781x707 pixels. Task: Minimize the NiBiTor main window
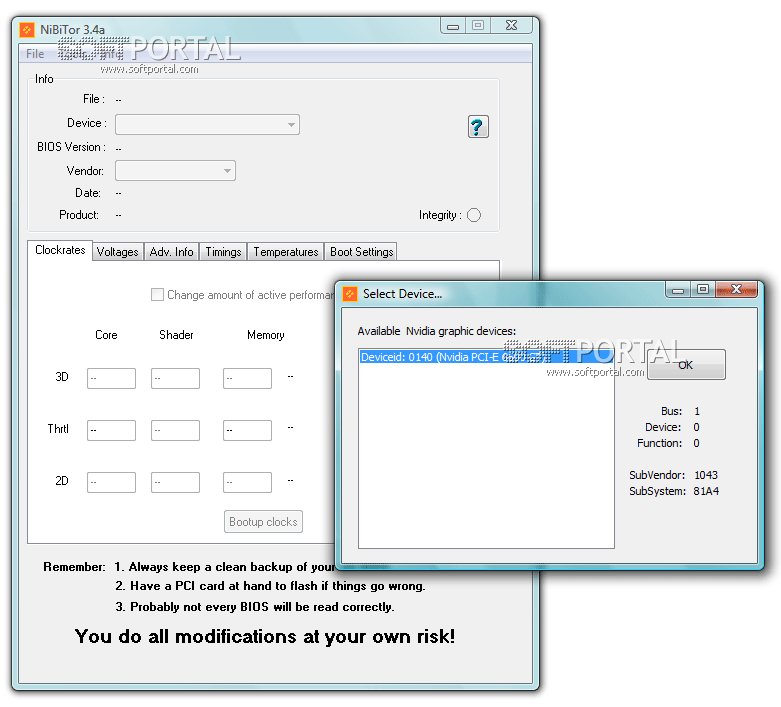point(453,25)
